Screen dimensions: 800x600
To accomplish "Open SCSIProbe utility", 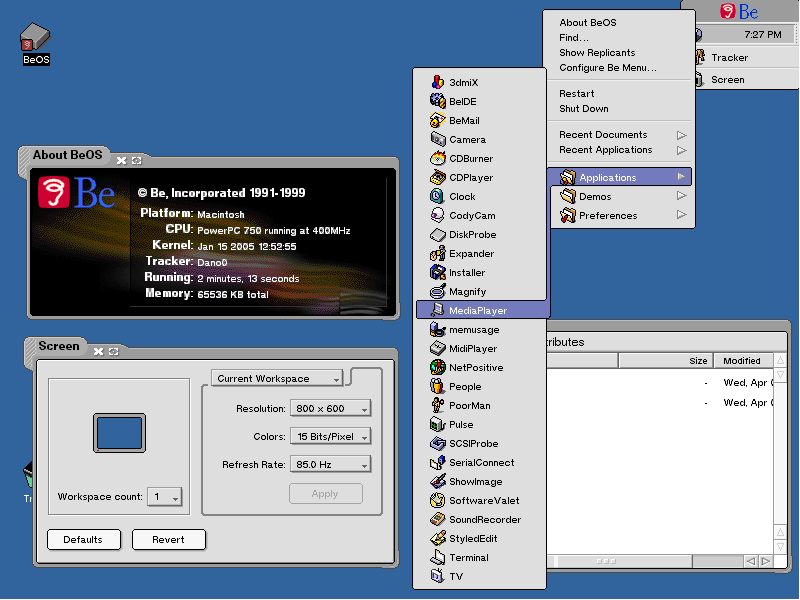I will (x=479, y=443).
